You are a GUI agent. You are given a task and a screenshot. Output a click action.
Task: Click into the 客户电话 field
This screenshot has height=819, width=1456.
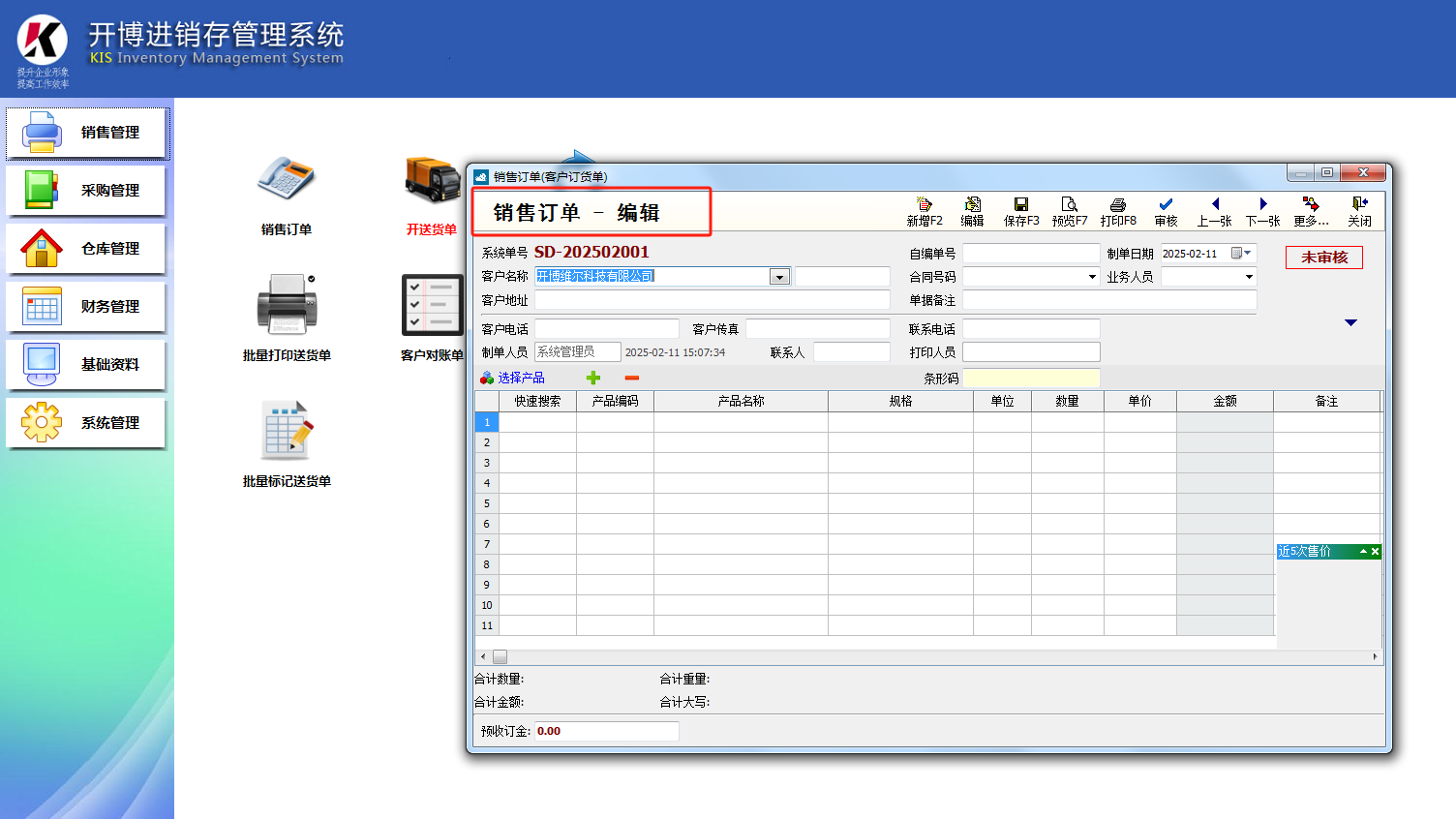coord(607,329)
